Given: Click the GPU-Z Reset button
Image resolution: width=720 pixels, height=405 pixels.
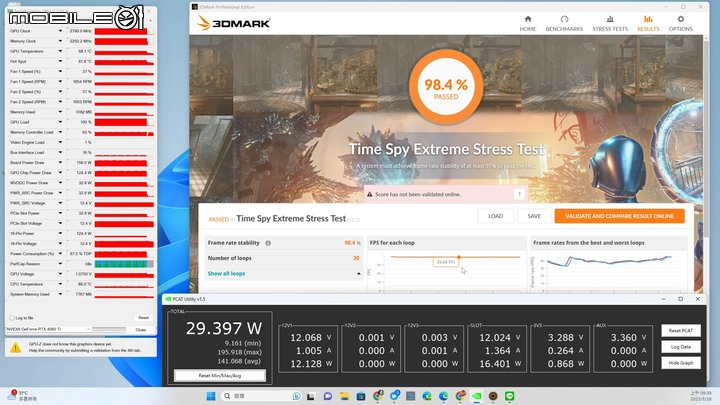Looking at the screenshot, I should 143,318.
